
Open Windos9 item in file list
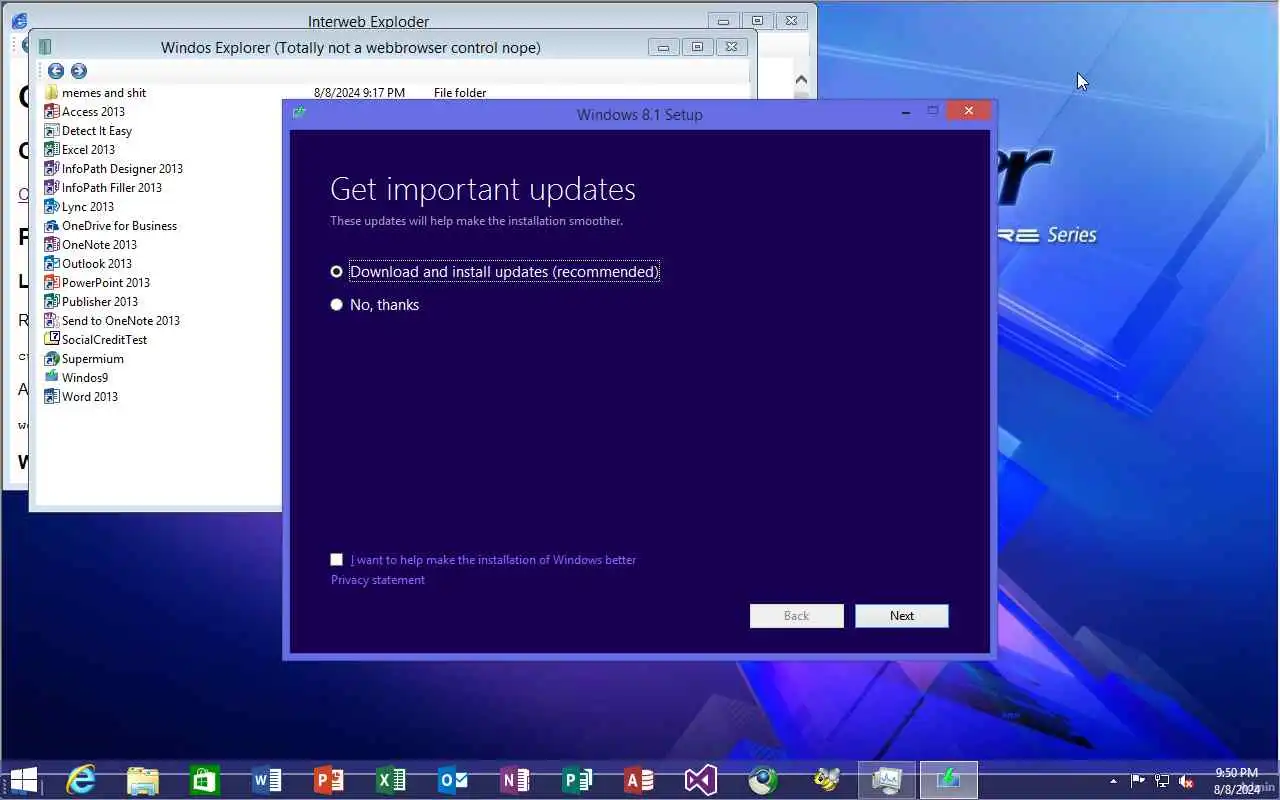(76, 378)
